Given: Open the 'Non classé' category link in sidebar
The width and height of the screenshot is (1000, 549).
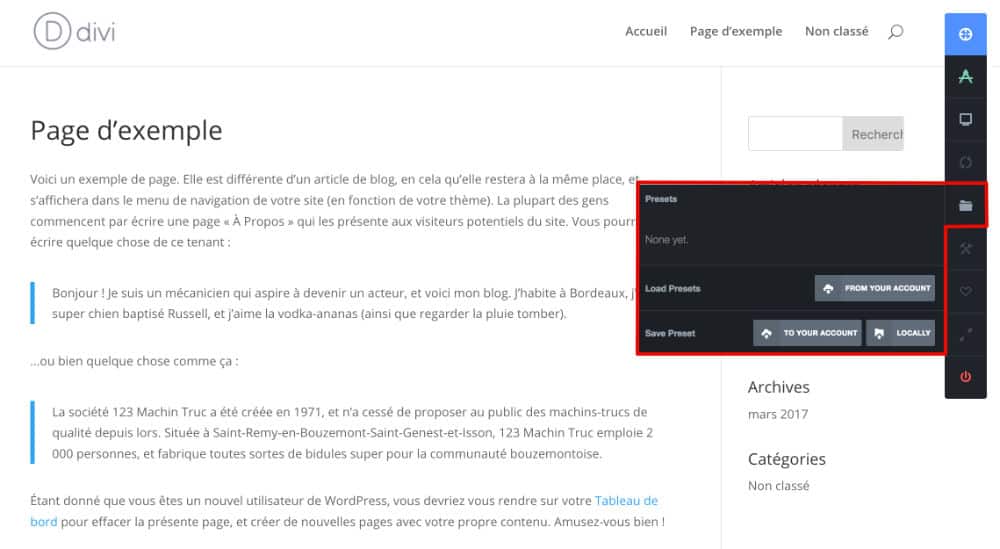Looking at the screenshot, I should (x=778, y=486).
